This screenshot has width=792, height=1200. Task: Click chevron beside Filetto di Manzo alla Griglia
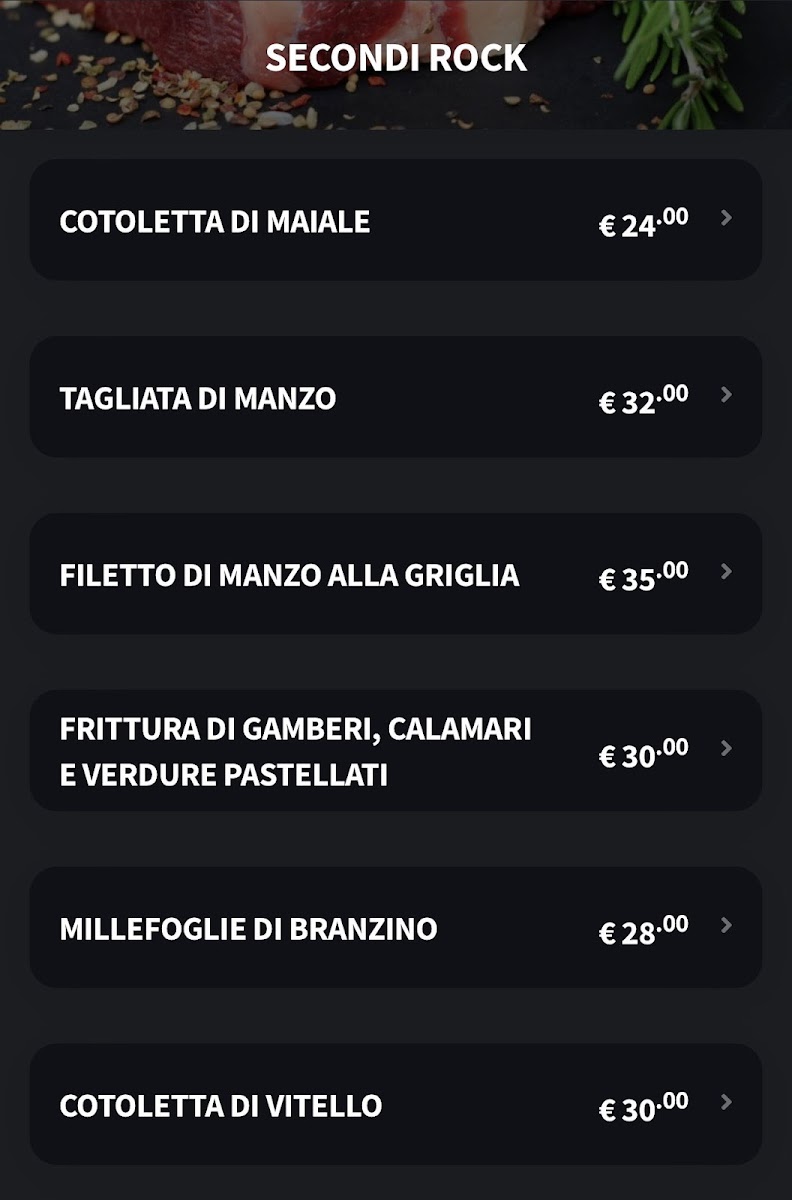point(727,572)
